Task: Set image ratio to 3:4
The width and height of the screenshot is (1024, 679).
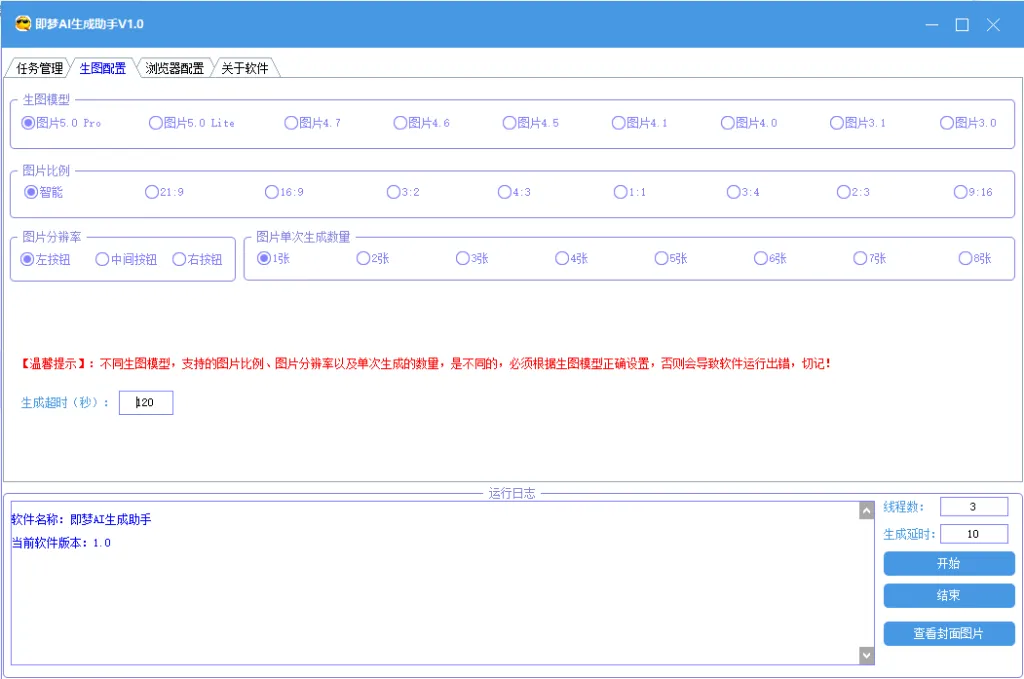Action: (743, 192)
